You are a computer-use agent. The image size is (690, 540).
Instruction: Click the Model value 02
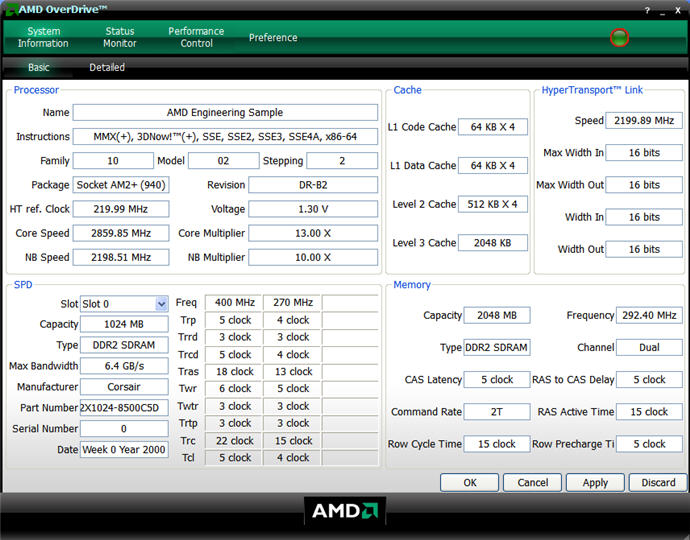[224, 161]
